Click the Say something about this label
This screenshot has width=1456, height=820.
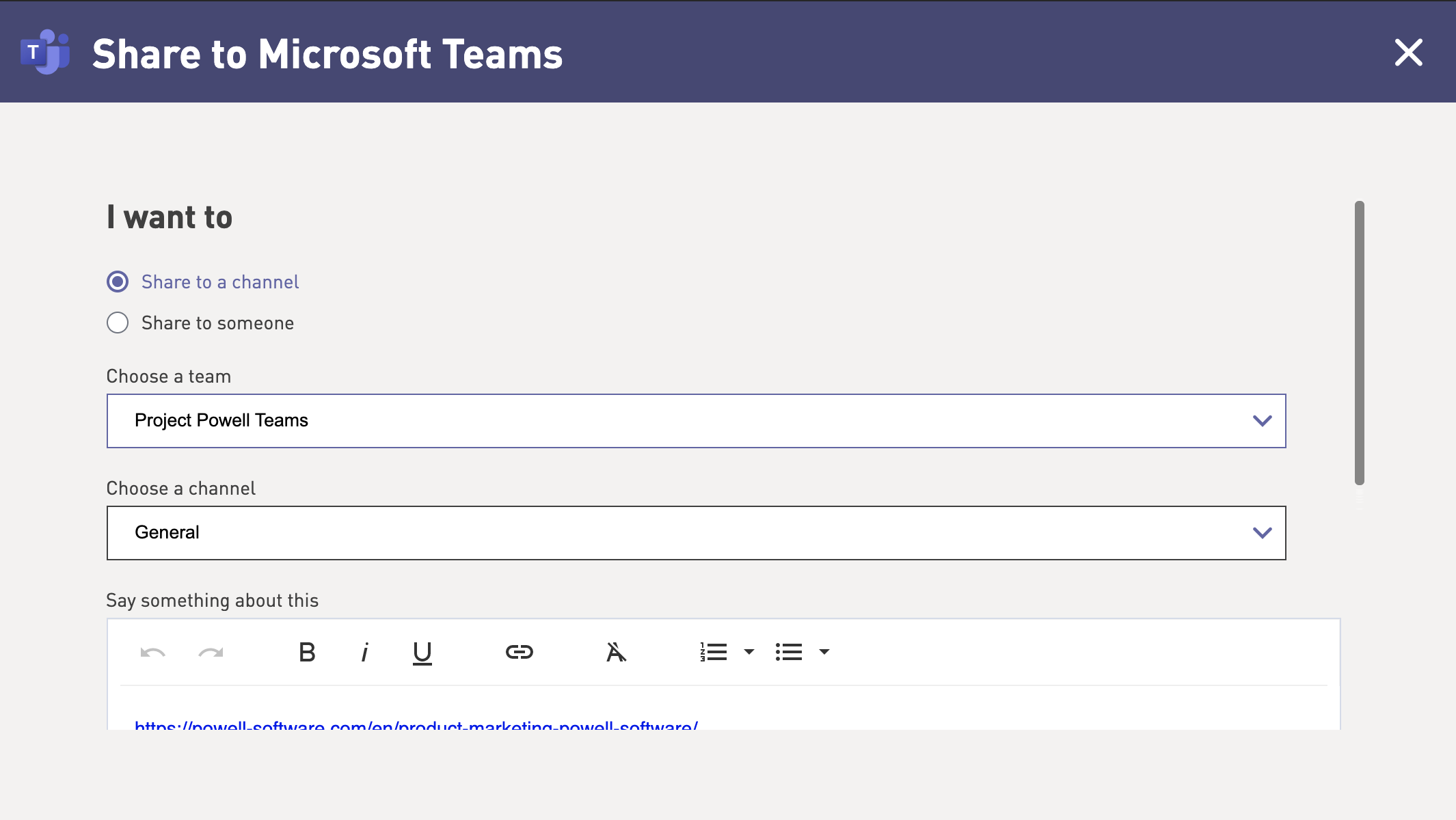[213, 601]
